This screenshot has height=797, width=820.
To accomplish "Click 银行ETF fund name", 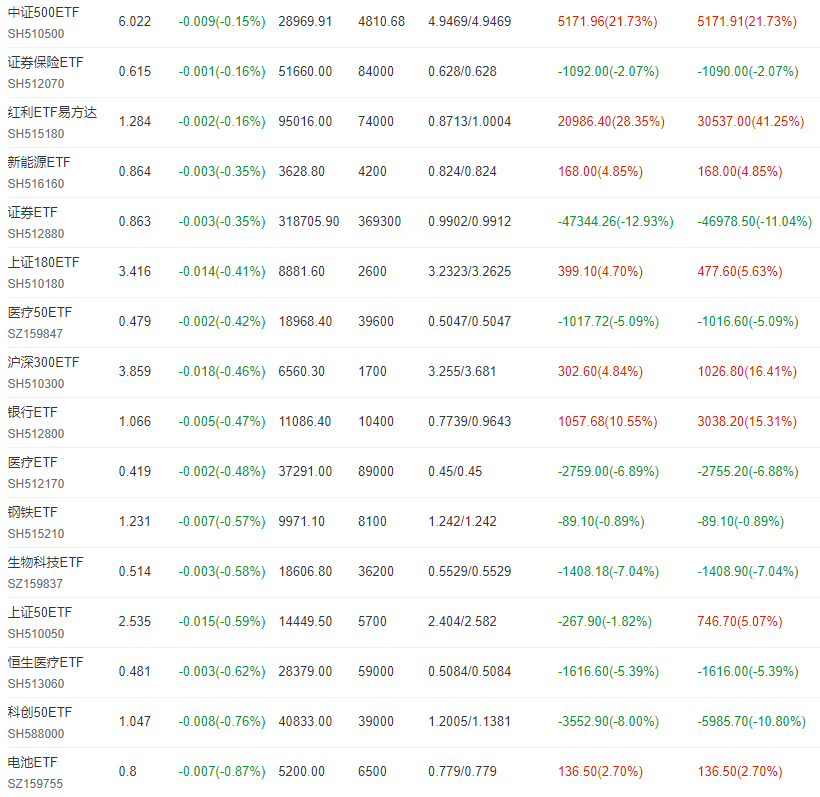I will pyautogui.click(x=32, y=413).
